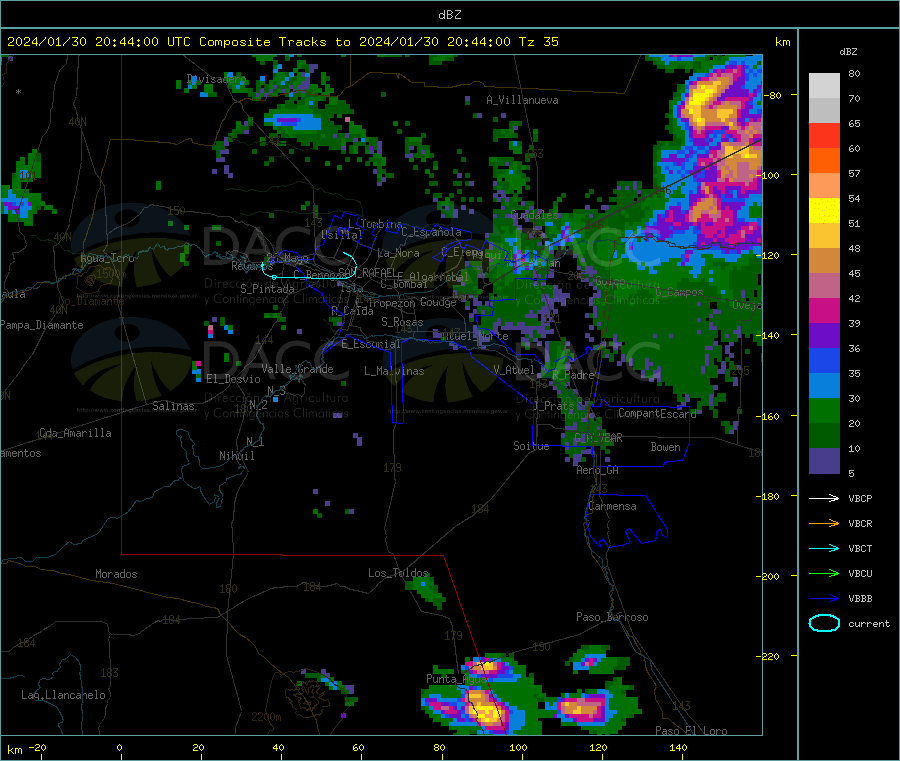Click the '-20' x-axis tick label
The width and height of the screenshot is (900, 761).
(x=37, y=747)
